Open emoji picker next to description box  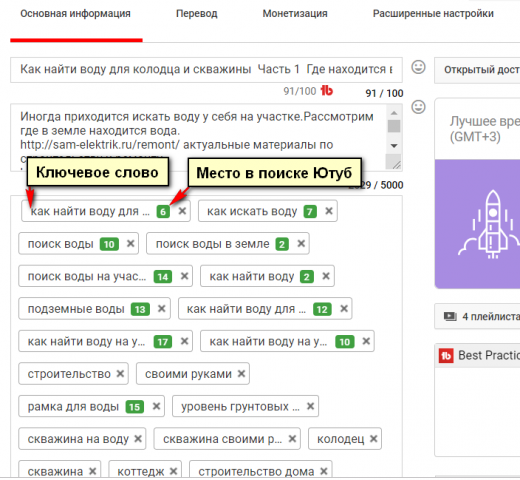click(x=418, y=107)
